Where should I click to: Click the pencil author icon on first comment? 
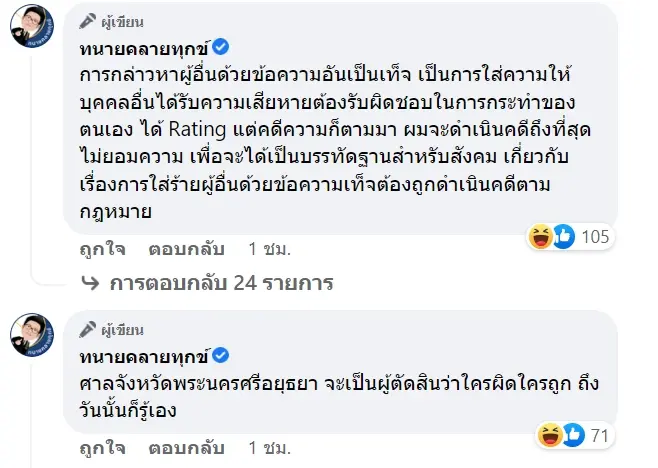88,19
